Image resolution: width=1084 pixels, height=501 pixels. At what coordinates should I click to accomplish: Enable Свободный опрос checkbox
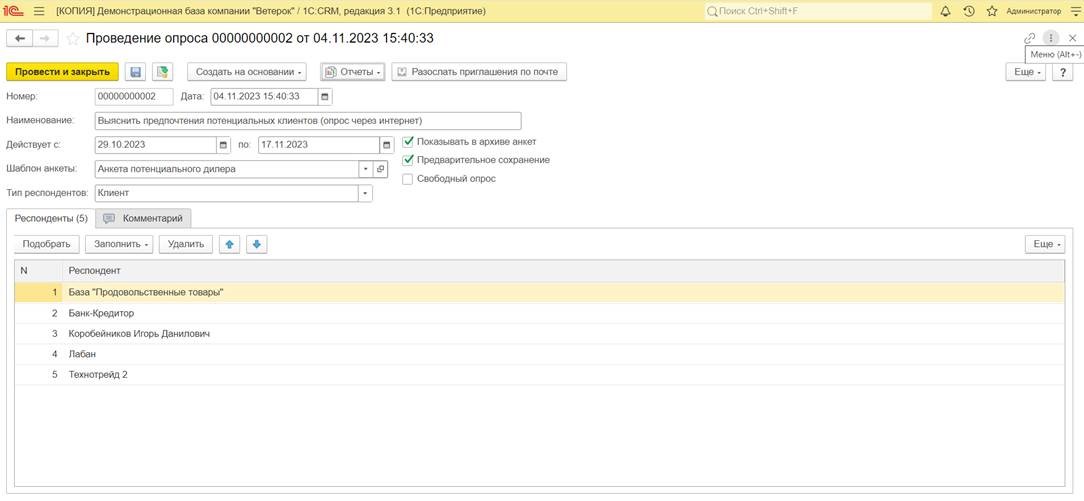coord(408,179)
